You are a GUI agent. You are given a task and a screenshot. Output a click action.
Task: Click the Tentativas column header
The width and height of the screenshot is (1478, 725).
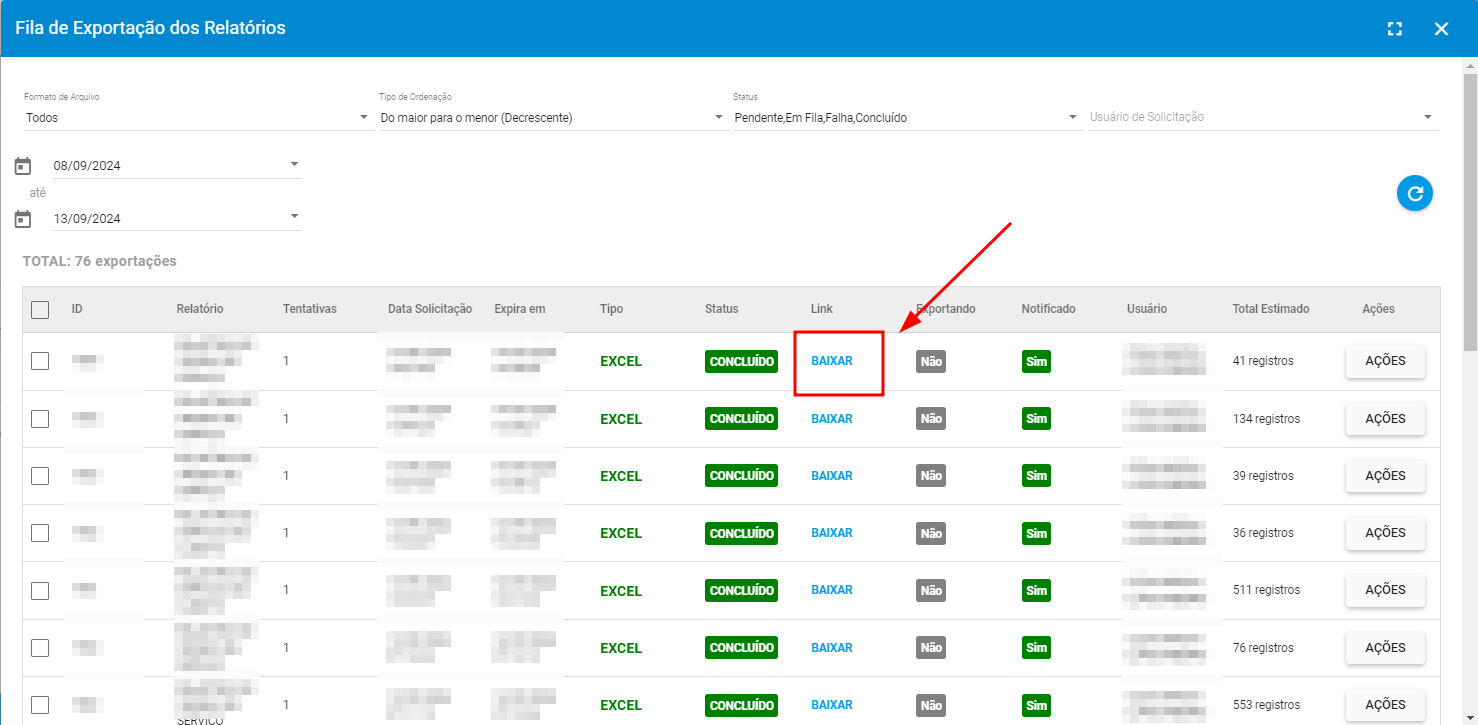[x=310, y=309]
